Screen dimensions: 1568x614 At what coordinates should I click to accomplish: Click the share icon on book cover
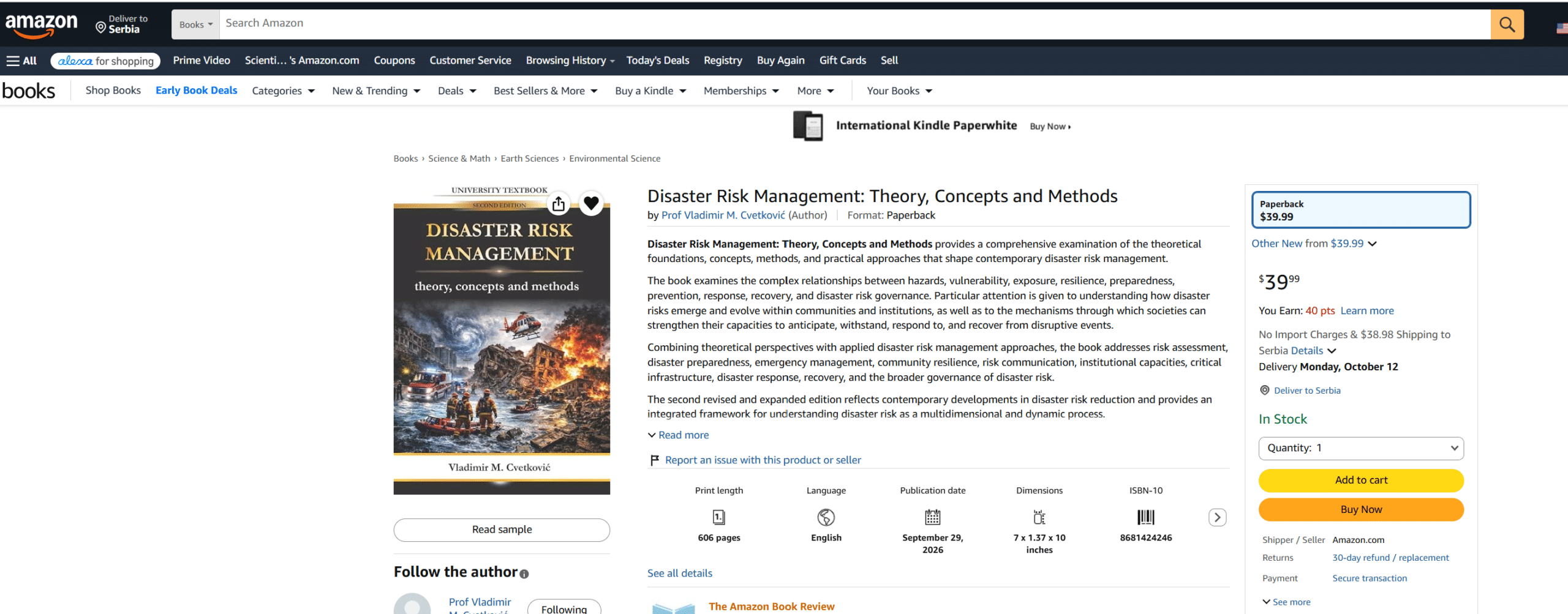pos(558,203)
